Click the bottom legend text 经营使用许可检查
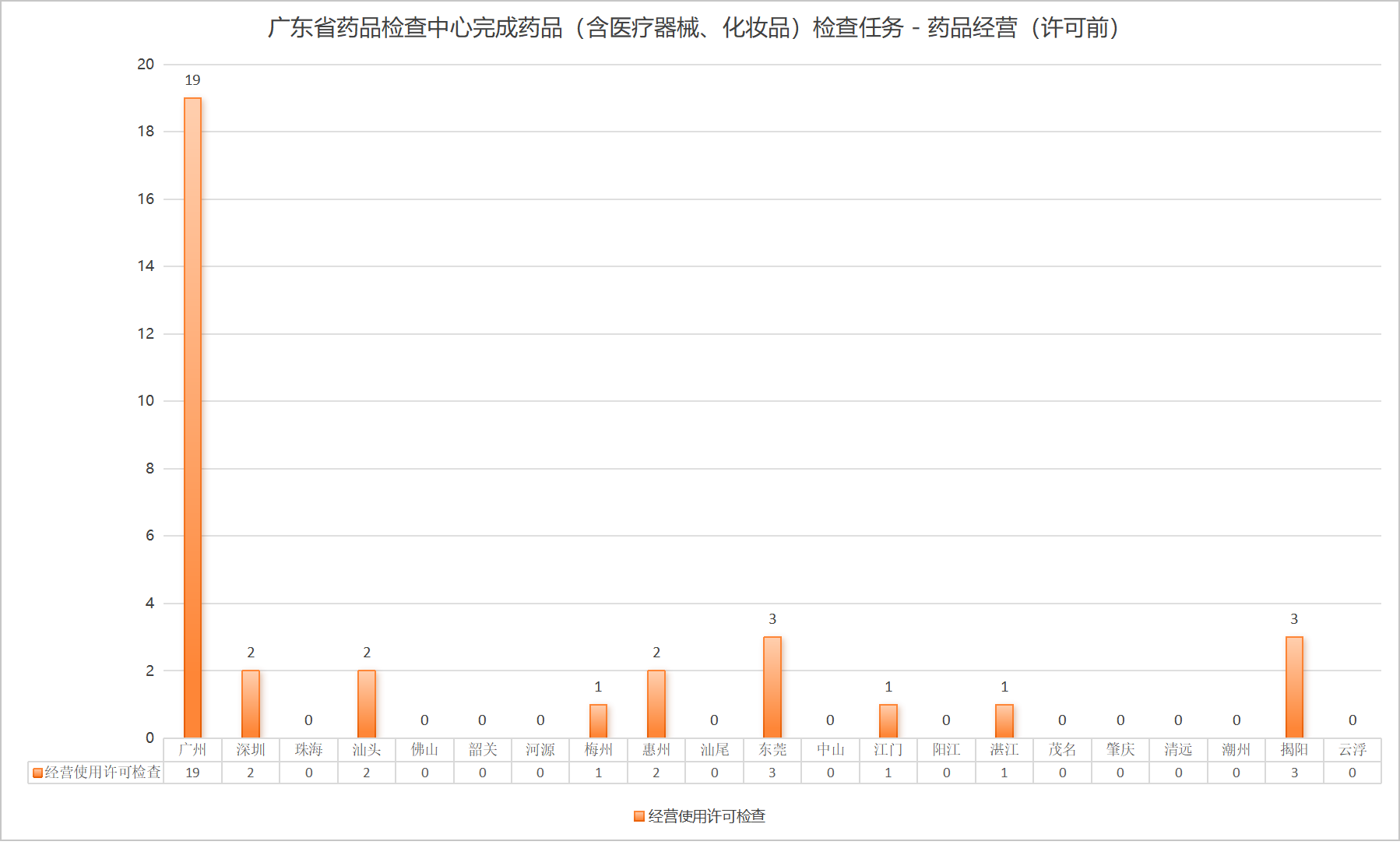The width and height of the screenshot is (1400, 852). (707, 816)
